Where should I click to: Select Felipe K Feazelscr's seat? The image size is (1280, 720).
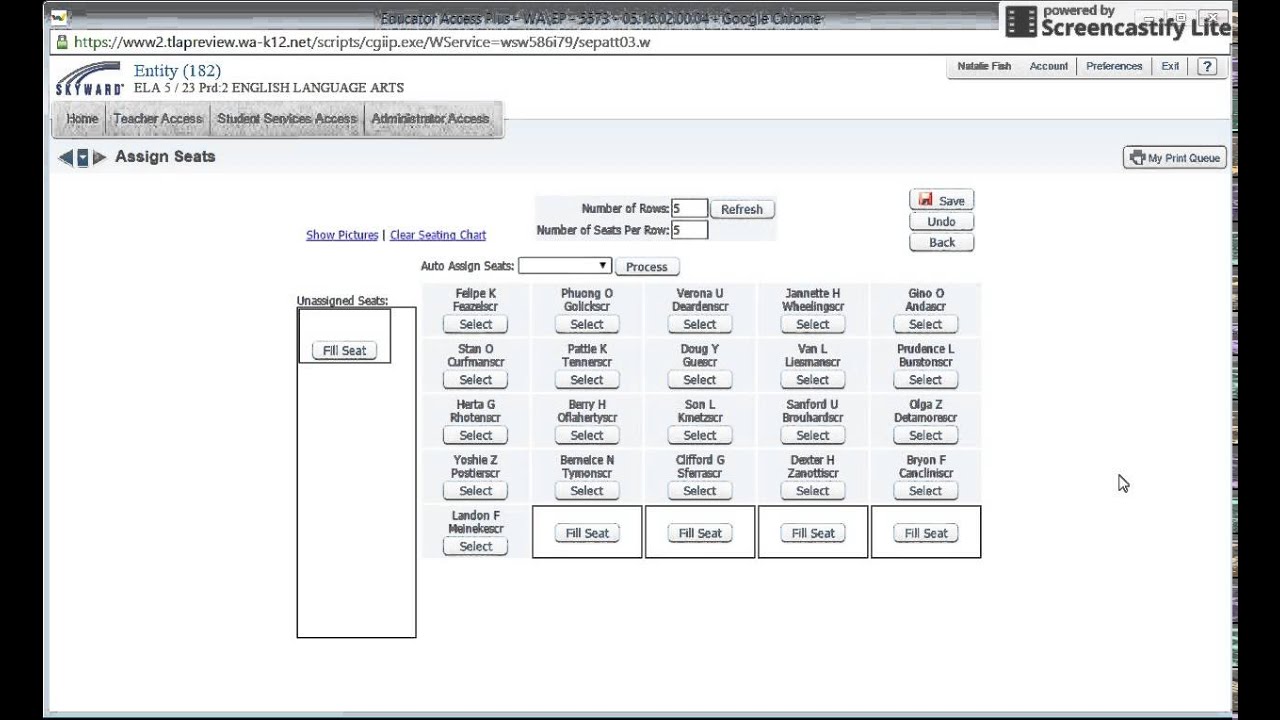(475, 325)
